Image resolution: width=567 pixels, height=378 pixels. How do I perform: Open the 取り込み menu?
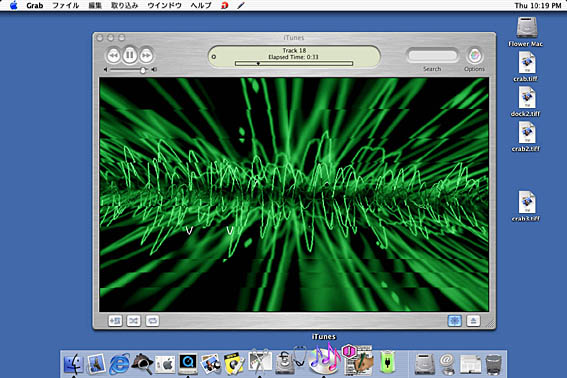tap(124, 5)
